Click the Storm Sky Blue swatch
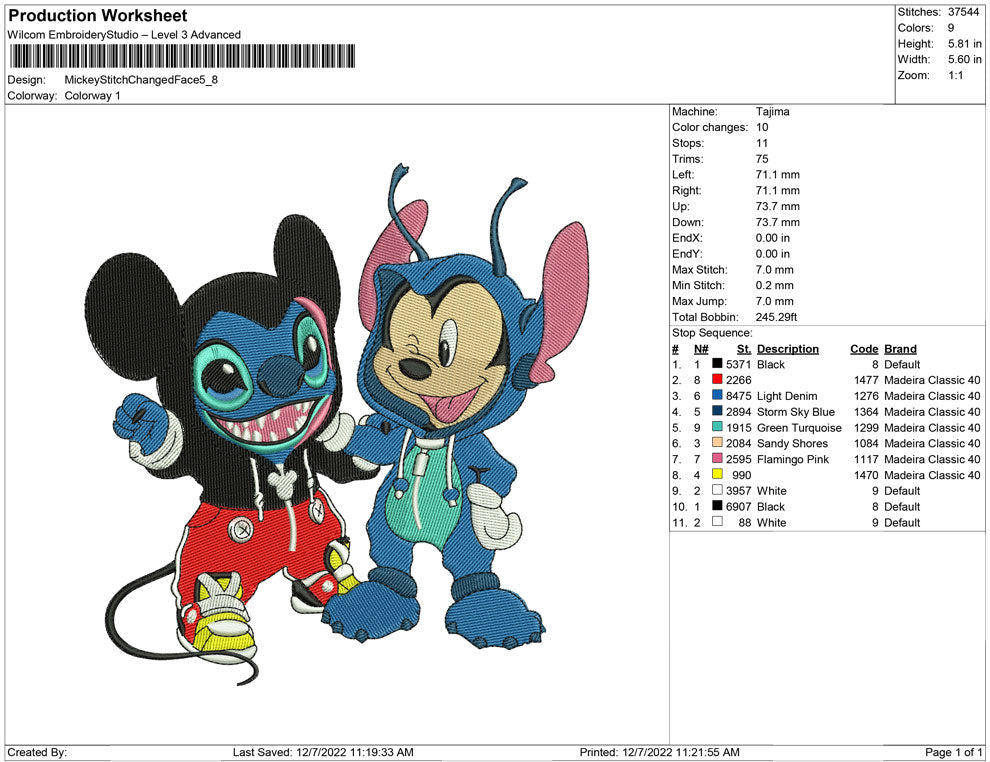Image resolution: width=990 pixels, height=762 pixels. coord(718,412)
